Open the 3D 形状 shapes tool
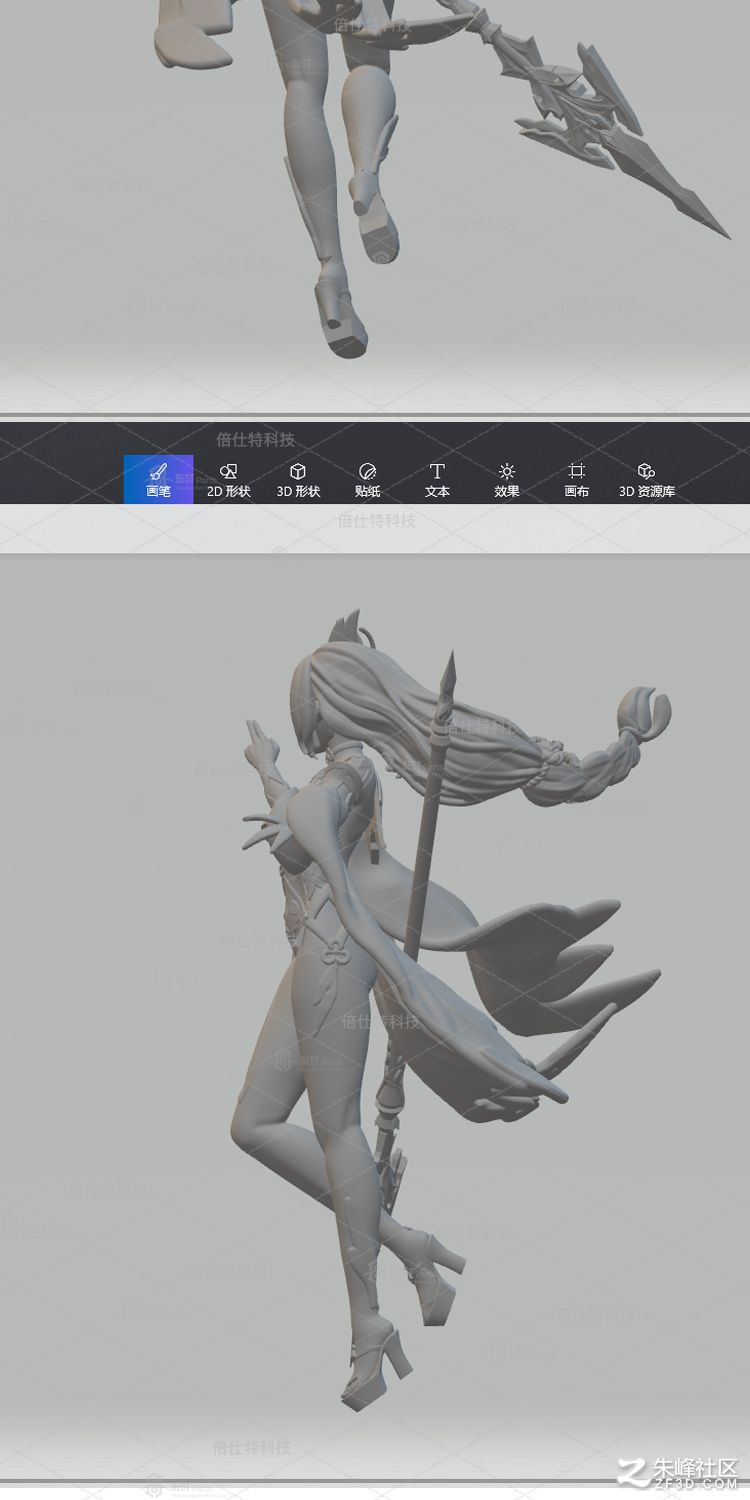This screenshot has width=750, height=1500. click(298, 479)
